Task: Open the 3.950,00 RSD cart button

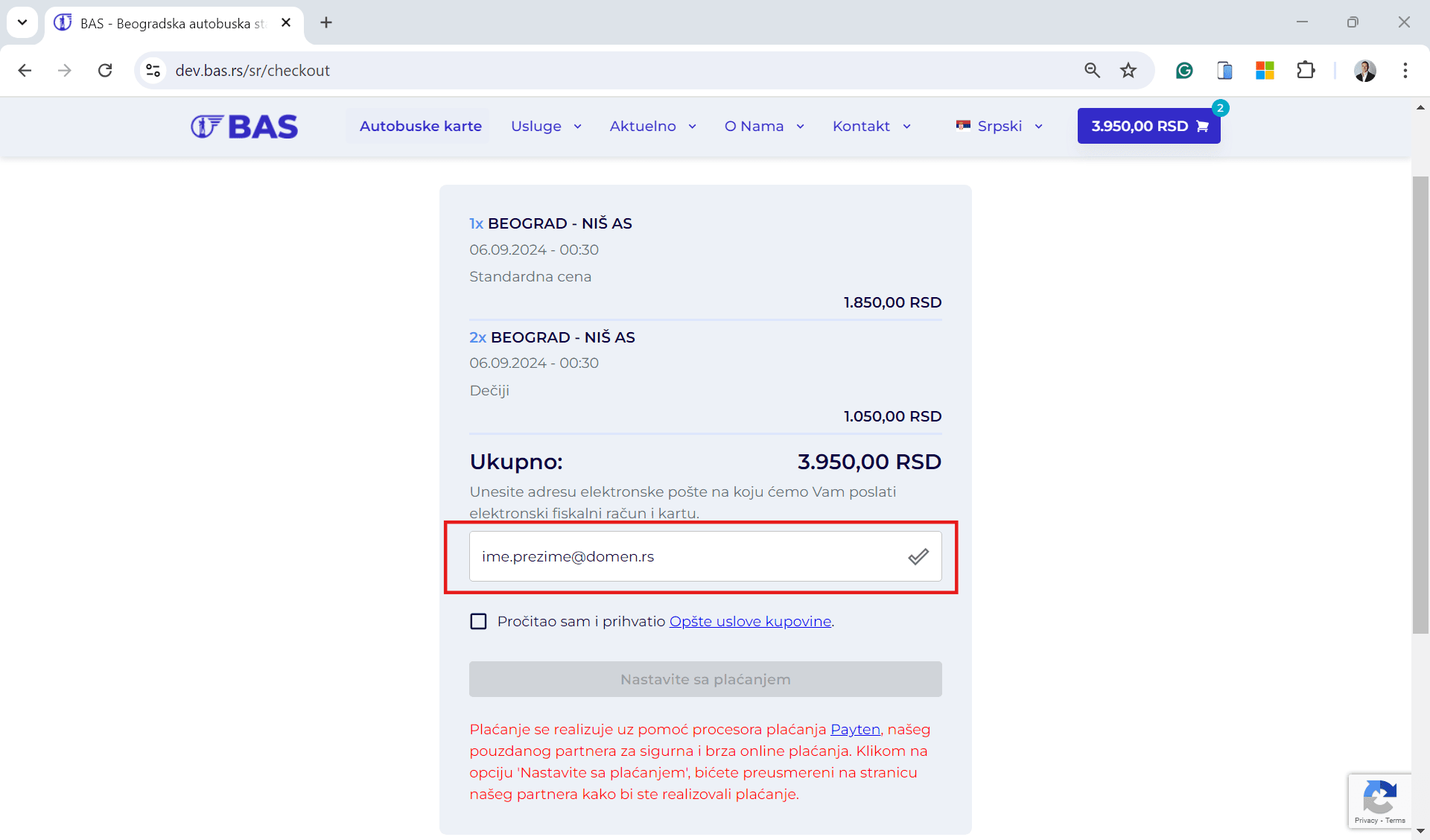Action: [x=1148, y=126]
